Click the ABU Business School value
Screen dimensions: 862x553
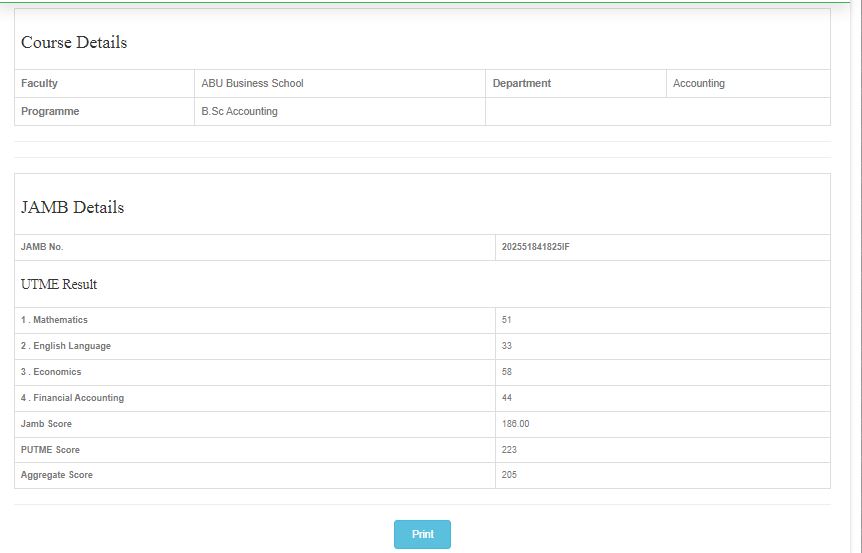252,84
